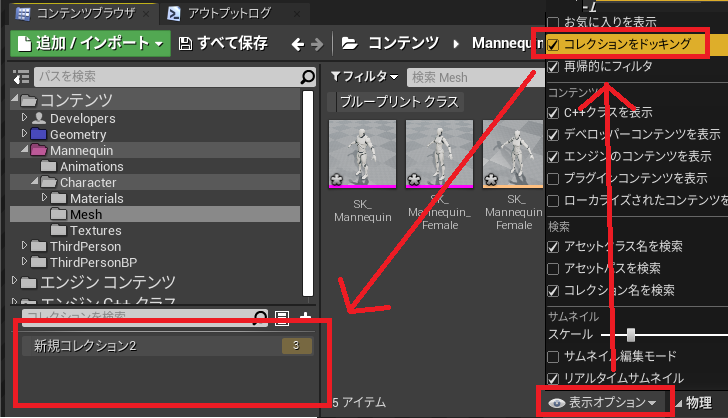This screenshot has height=418, width=728.
Task: Toggle コレクション名を検索 checkbox
Action: 553,291
